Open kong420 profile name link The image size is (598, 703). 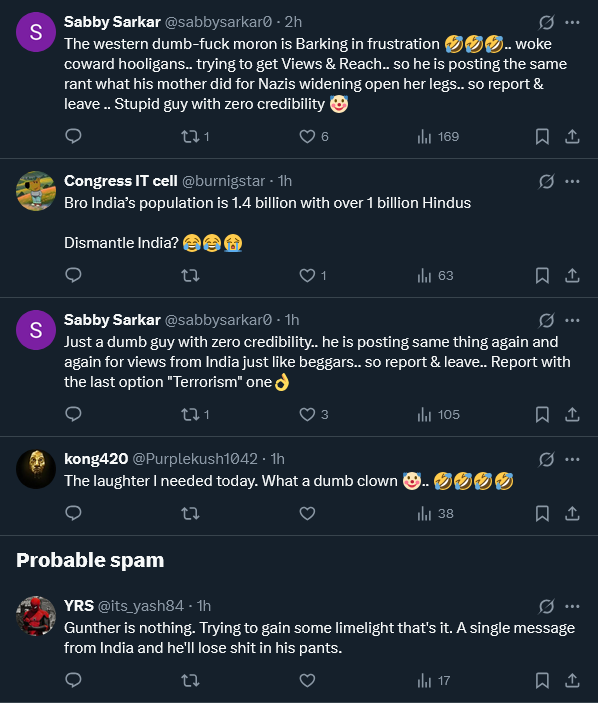pos(96,459)
